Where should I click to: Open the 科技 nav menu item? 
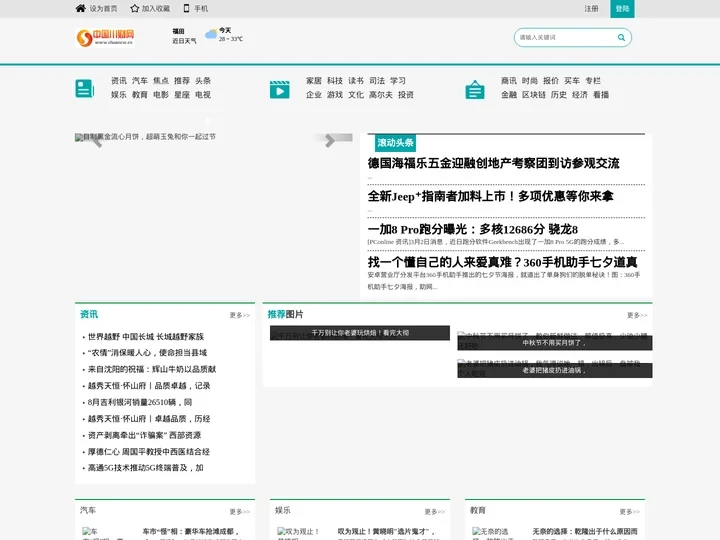click(x=335, y=81)
